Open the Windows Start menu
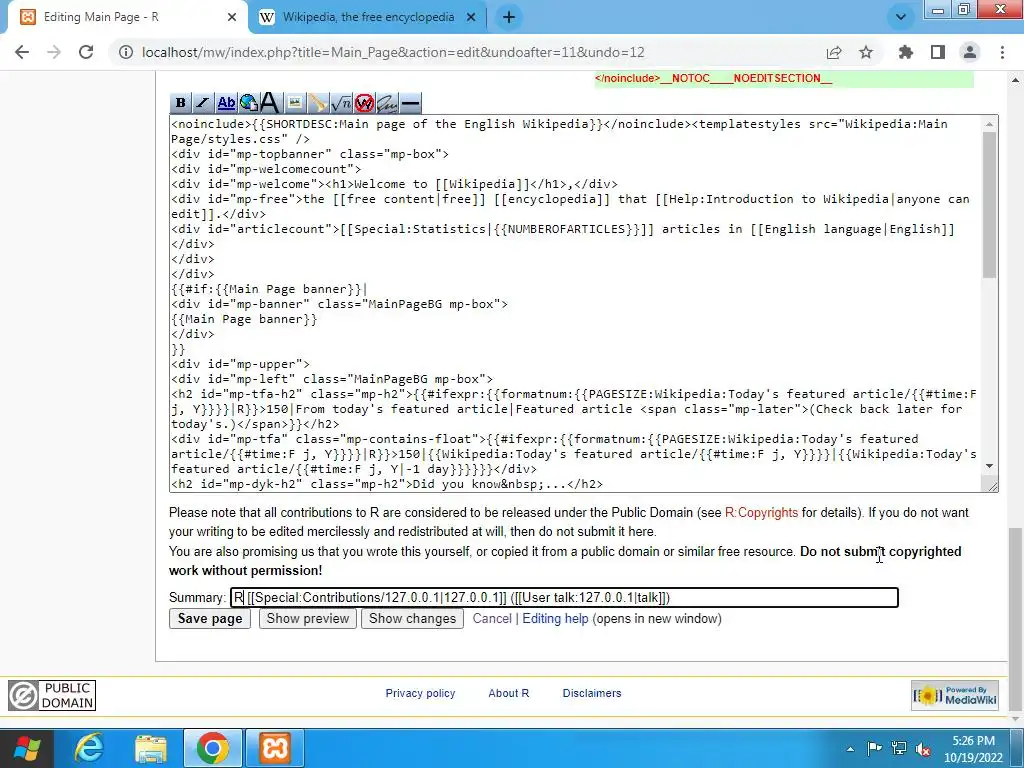Image resolution: width=1024 pixels, height=768 pixels. coord(27,748)
